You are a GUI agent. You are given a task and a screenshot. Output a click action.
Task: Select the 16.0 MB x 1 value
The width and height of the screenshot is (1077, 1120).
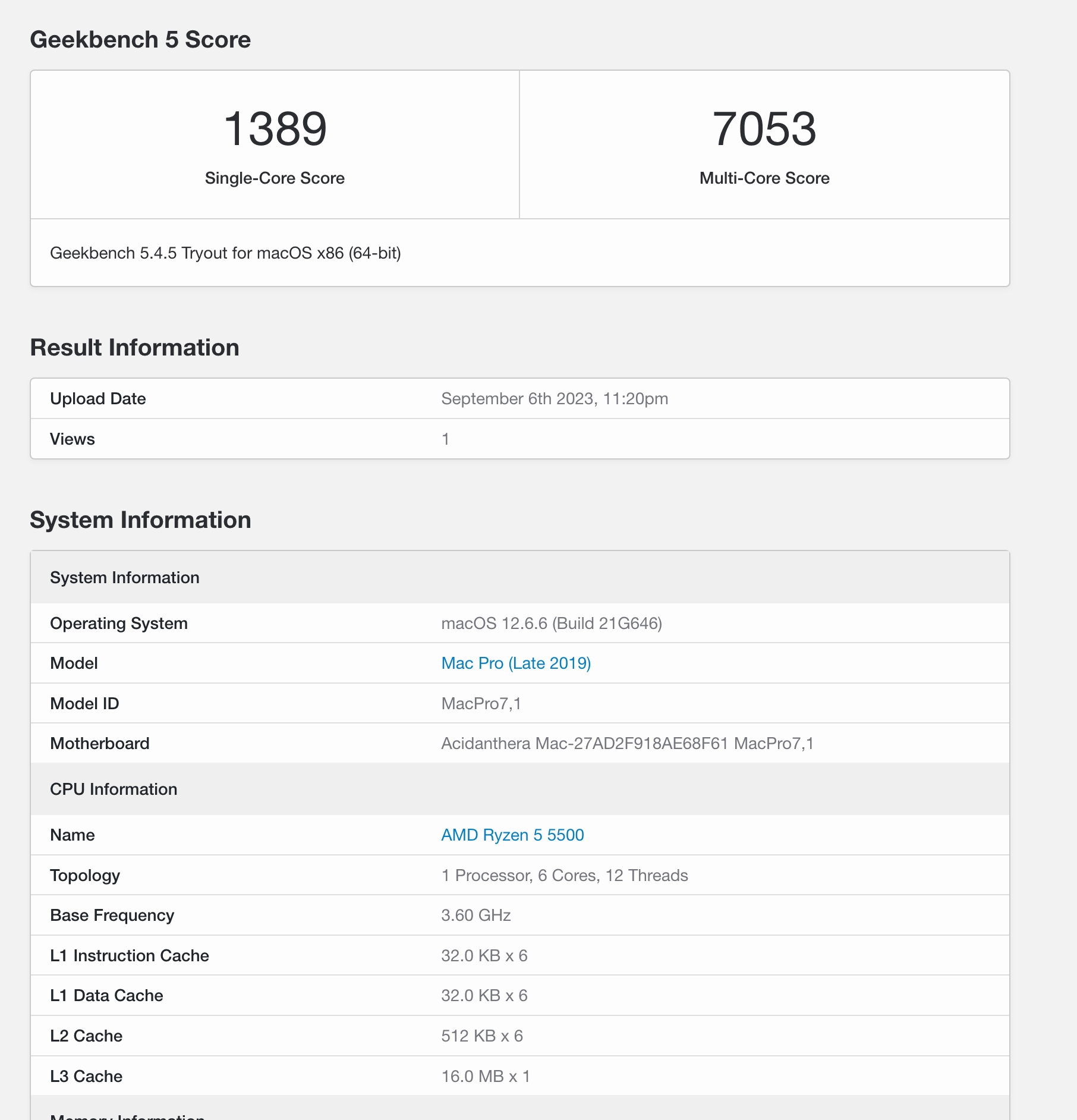coord(486,1076)
